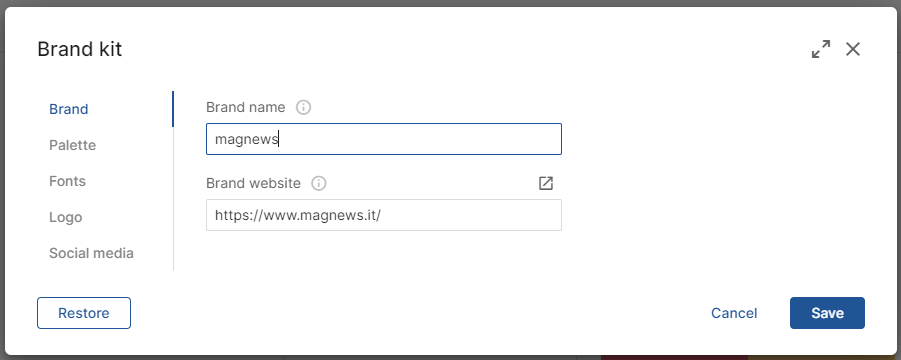Click the Restore button
Screen dimensions: 901x360
click(84, 313)
